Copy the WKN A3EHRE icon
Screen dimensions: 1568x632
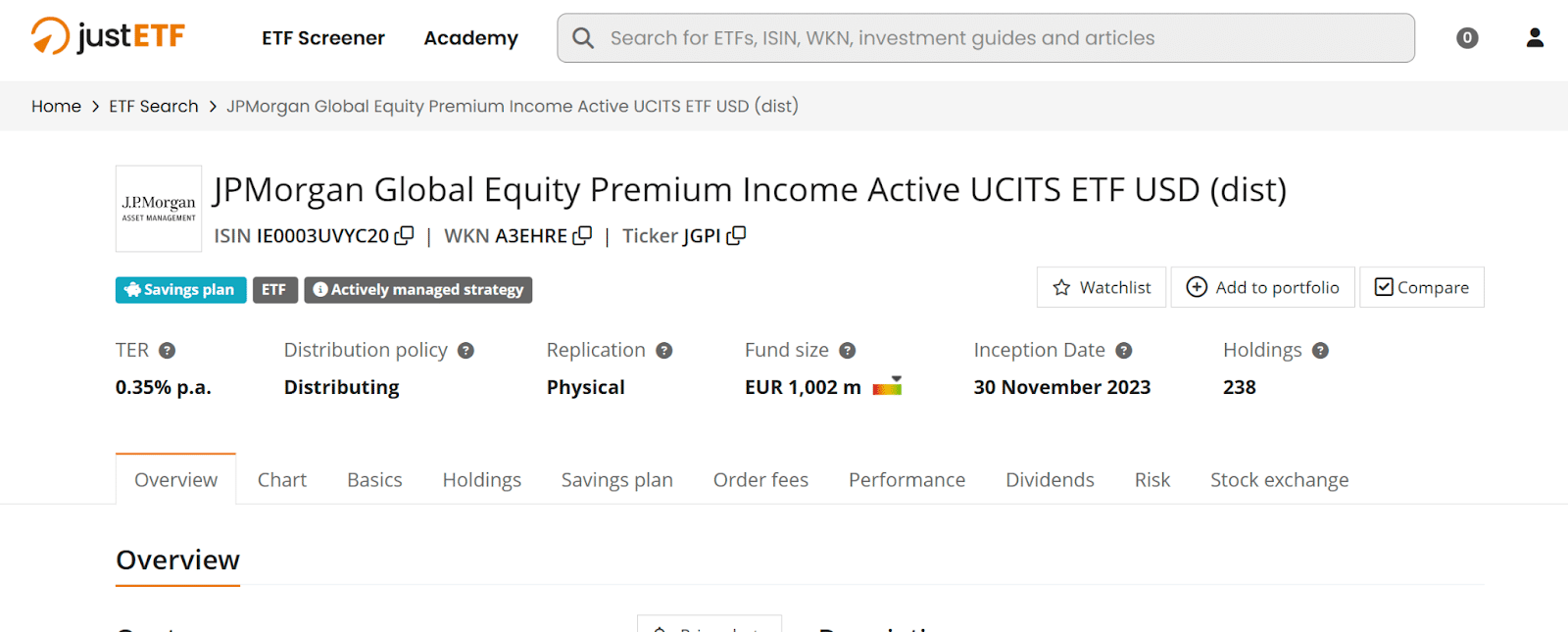582,236
